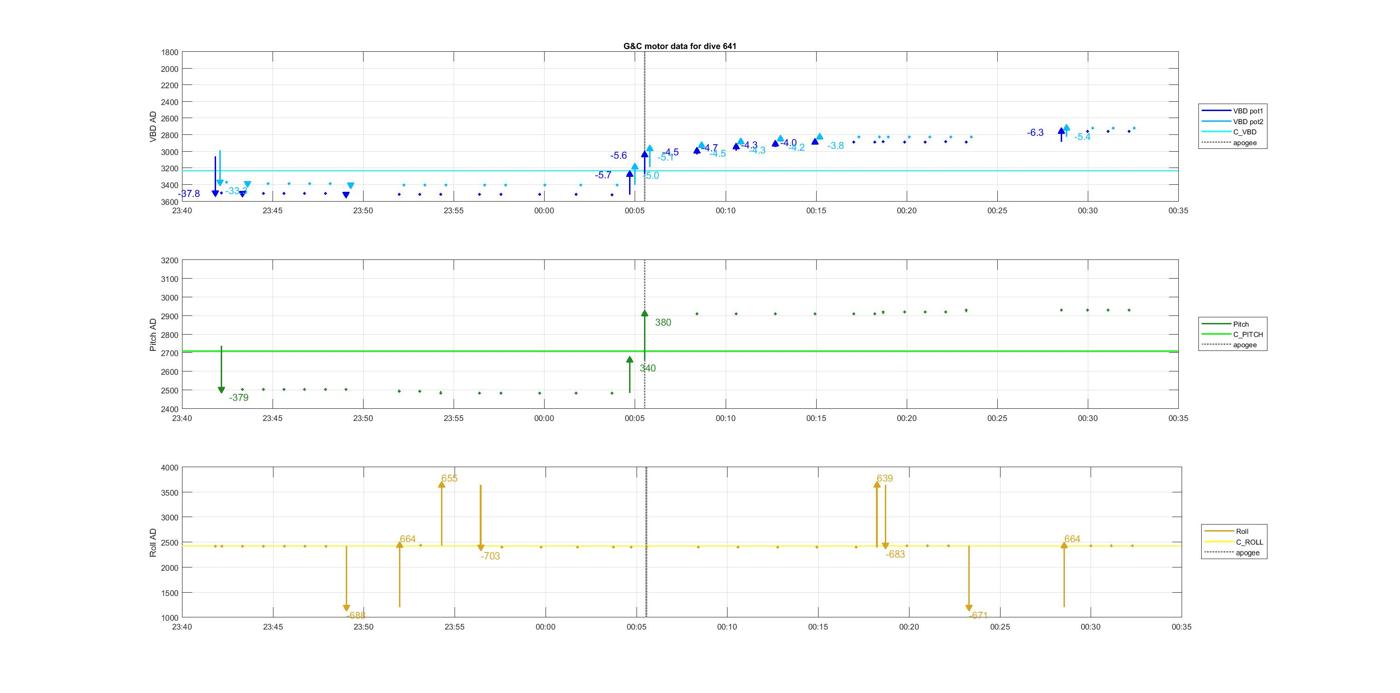Click the '-671' roll data label

979,616
